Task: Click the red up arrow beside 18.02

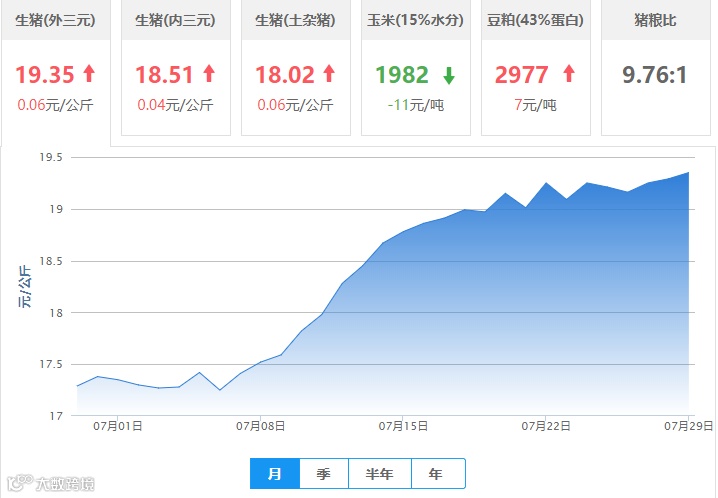Action: (329, 74)
